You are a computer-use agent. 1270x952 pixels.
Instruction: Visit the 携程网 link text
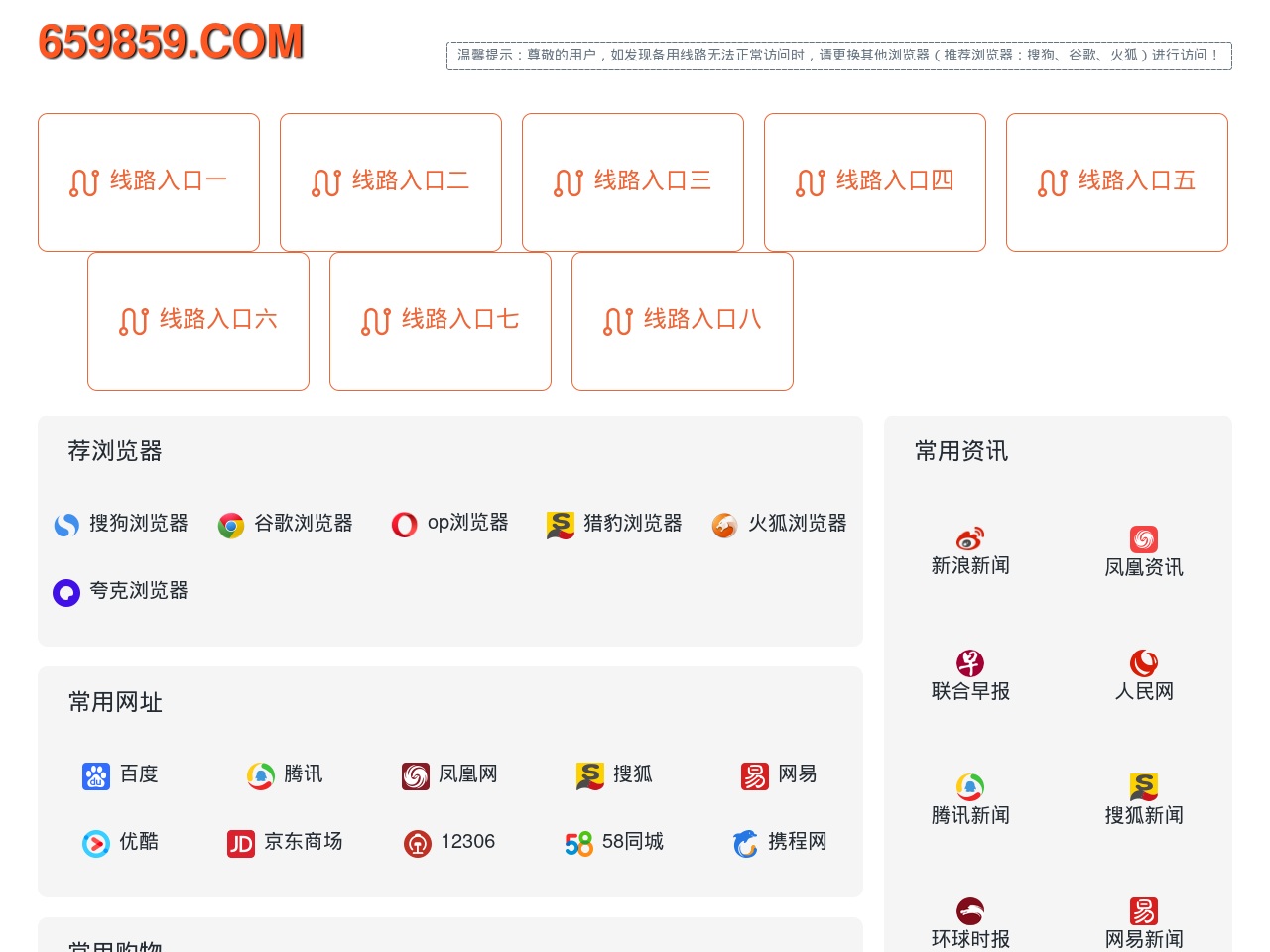pyautogui.click(x=798, y=841)
